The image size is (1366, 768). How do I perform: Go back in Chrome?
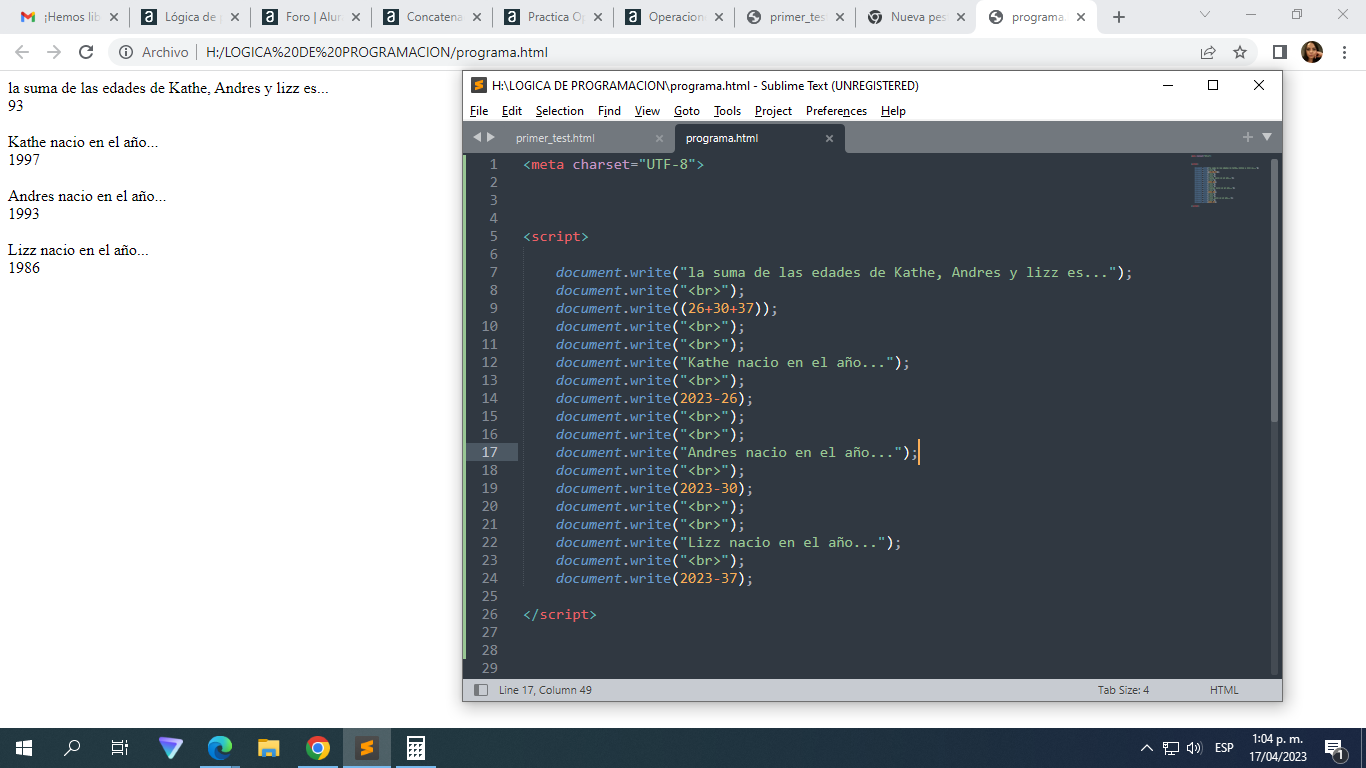pos(22,52)
